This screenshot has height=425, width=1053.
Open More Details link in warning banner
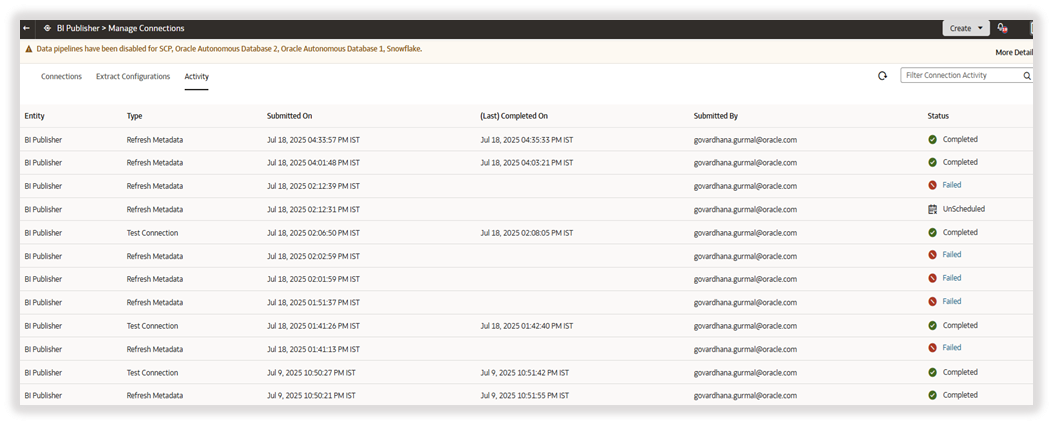[1014, 52]
